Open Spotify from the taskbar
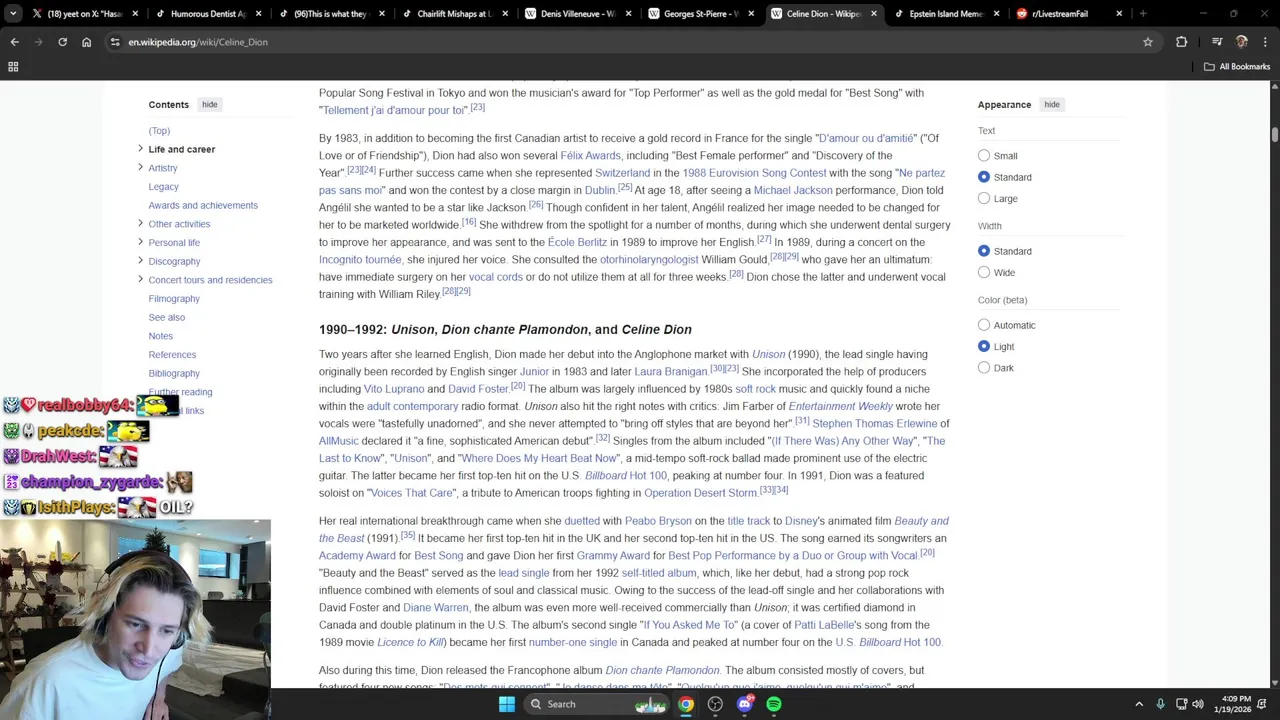This screenshot has width=1280, height=720. click(774, 704)
